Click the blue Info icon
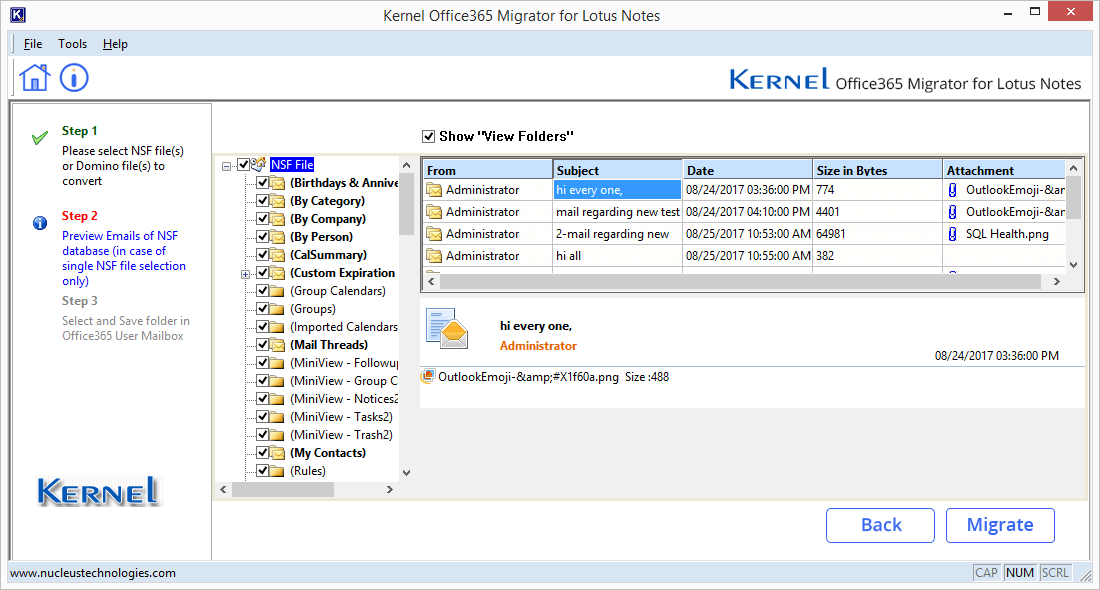Screen dimensions: 1100x590 pos(74,77)
